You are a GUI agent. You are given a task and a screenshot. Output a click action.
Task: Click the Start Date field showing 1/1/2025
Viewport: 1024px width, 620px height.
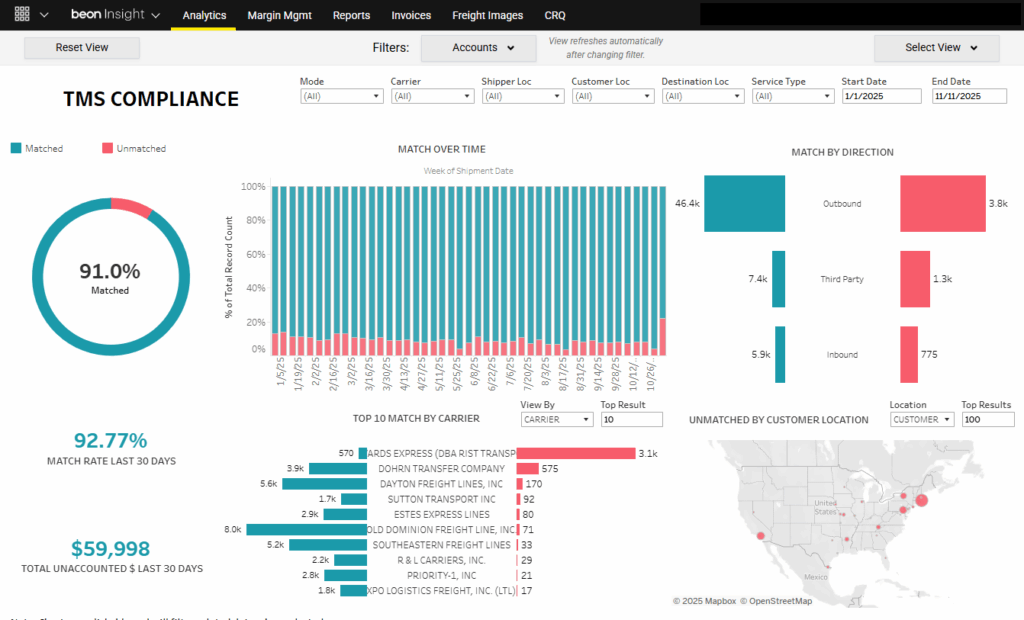(x=881, y=96)
